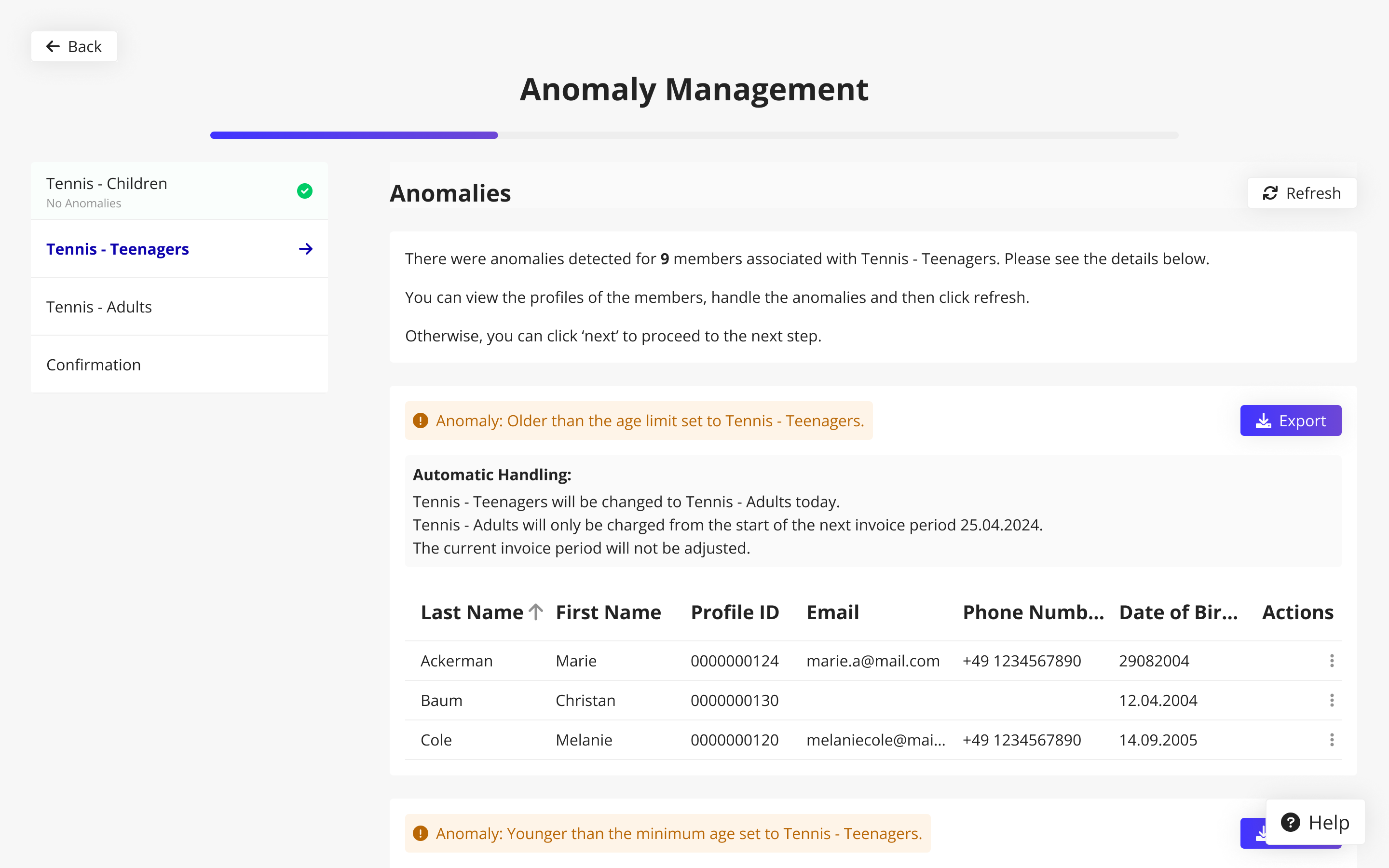Export the older-than-age-limit anomaly list
This screenshot has height=868, width=1389.
[x=1290, y=421]
